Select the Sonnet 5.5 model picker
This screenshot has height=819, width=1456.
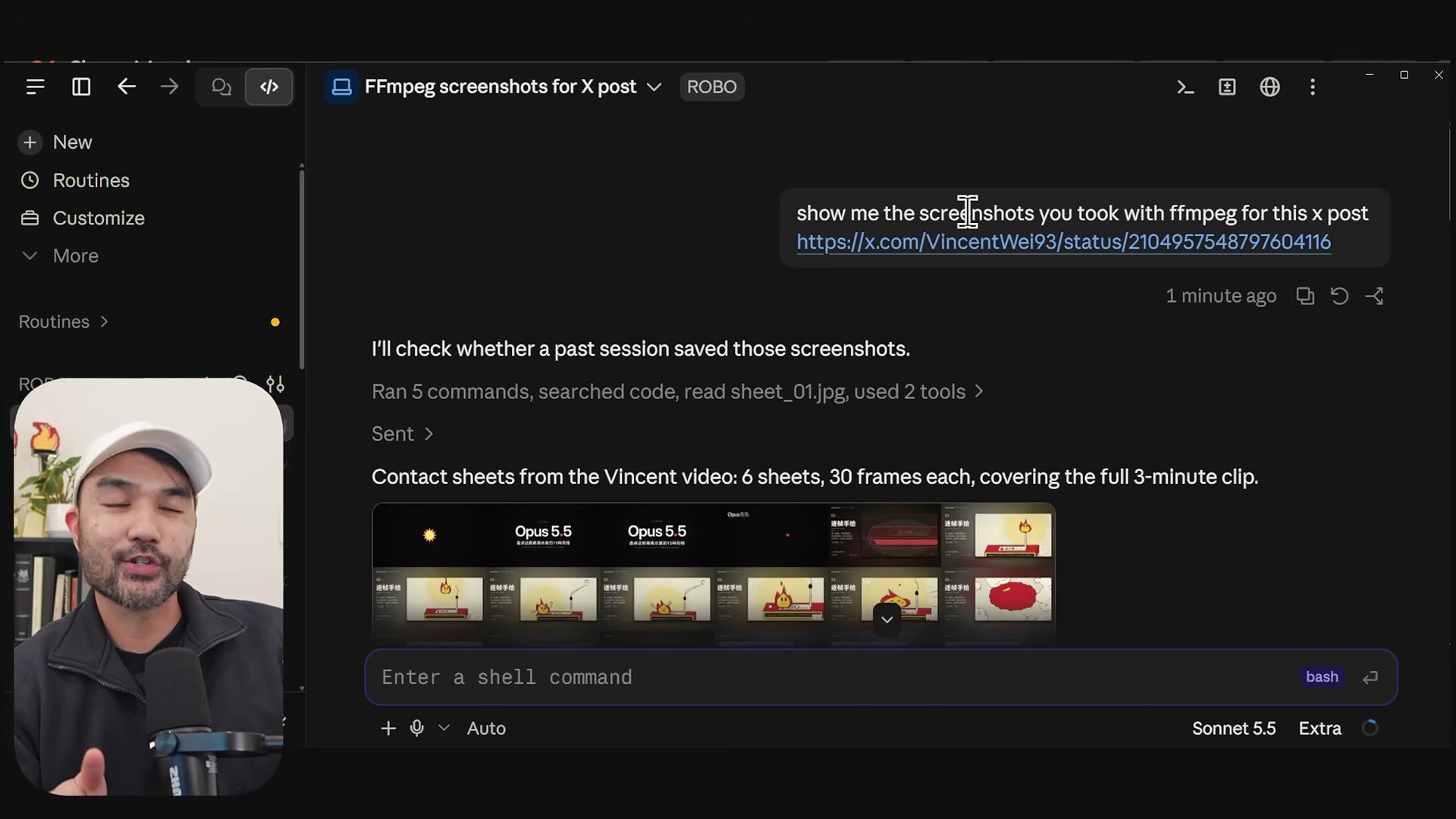1234,729
